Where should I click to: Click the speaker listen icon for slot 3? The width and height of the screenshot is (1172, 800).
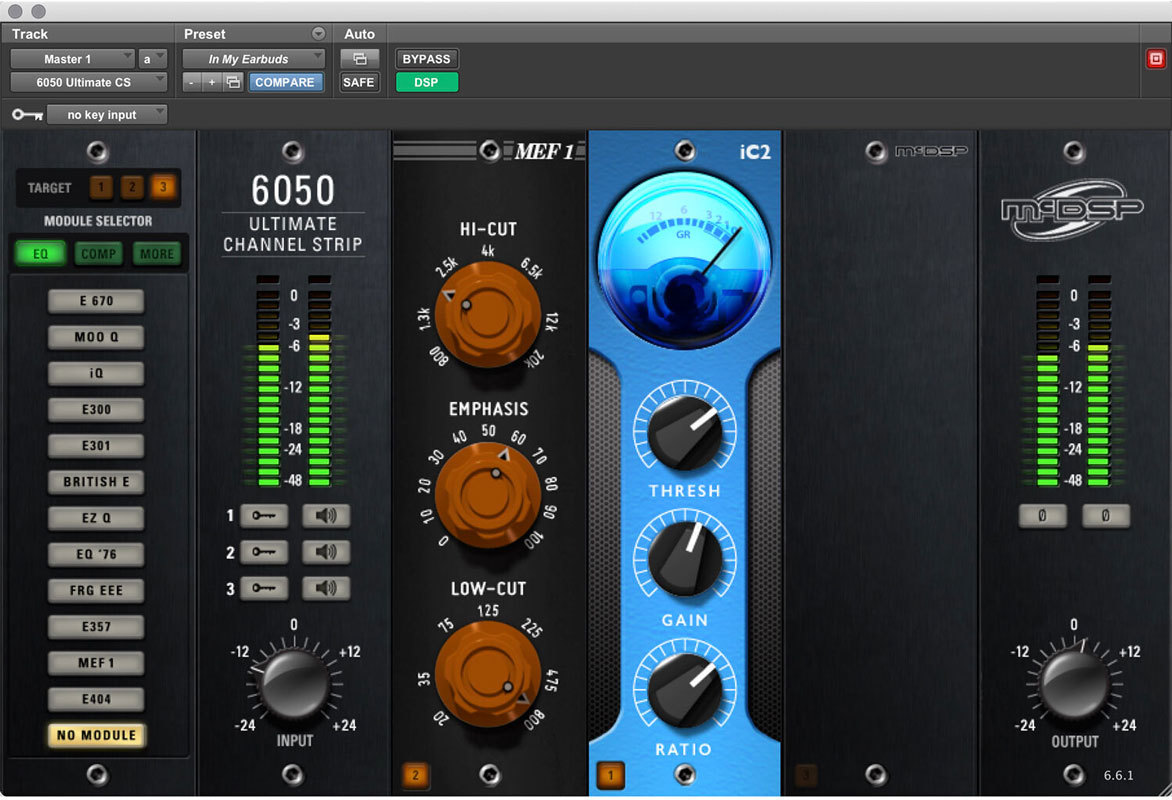(x=327, y=588)
